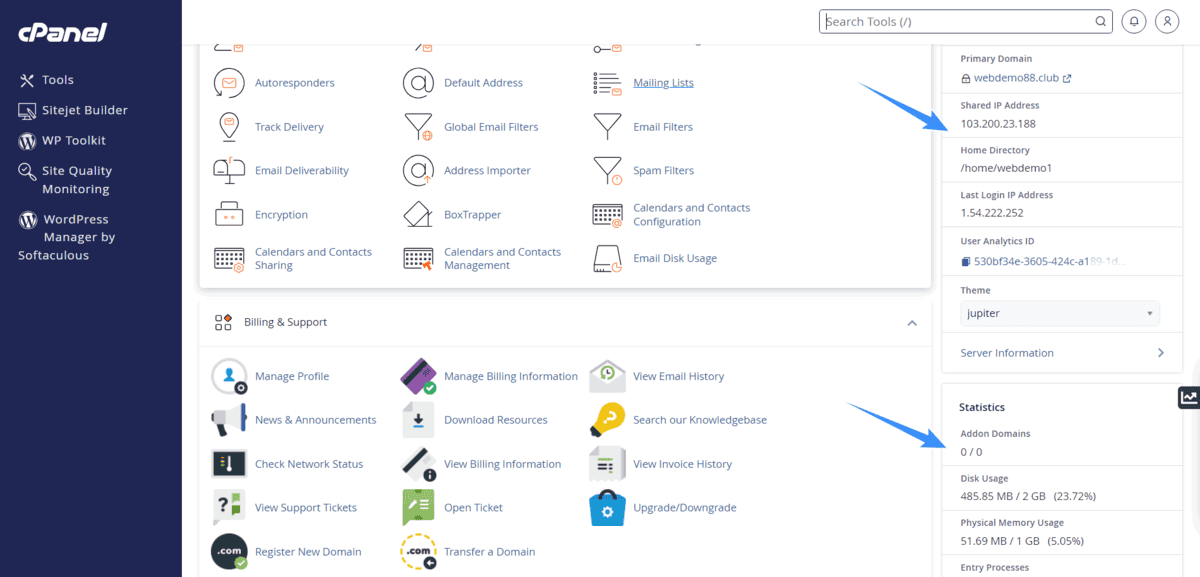The height and width of the screenshot is (577, 1200).
Task: Click the Calendars and Contacts Management icon
Action: pyautogui.click(x=418, y=259)
